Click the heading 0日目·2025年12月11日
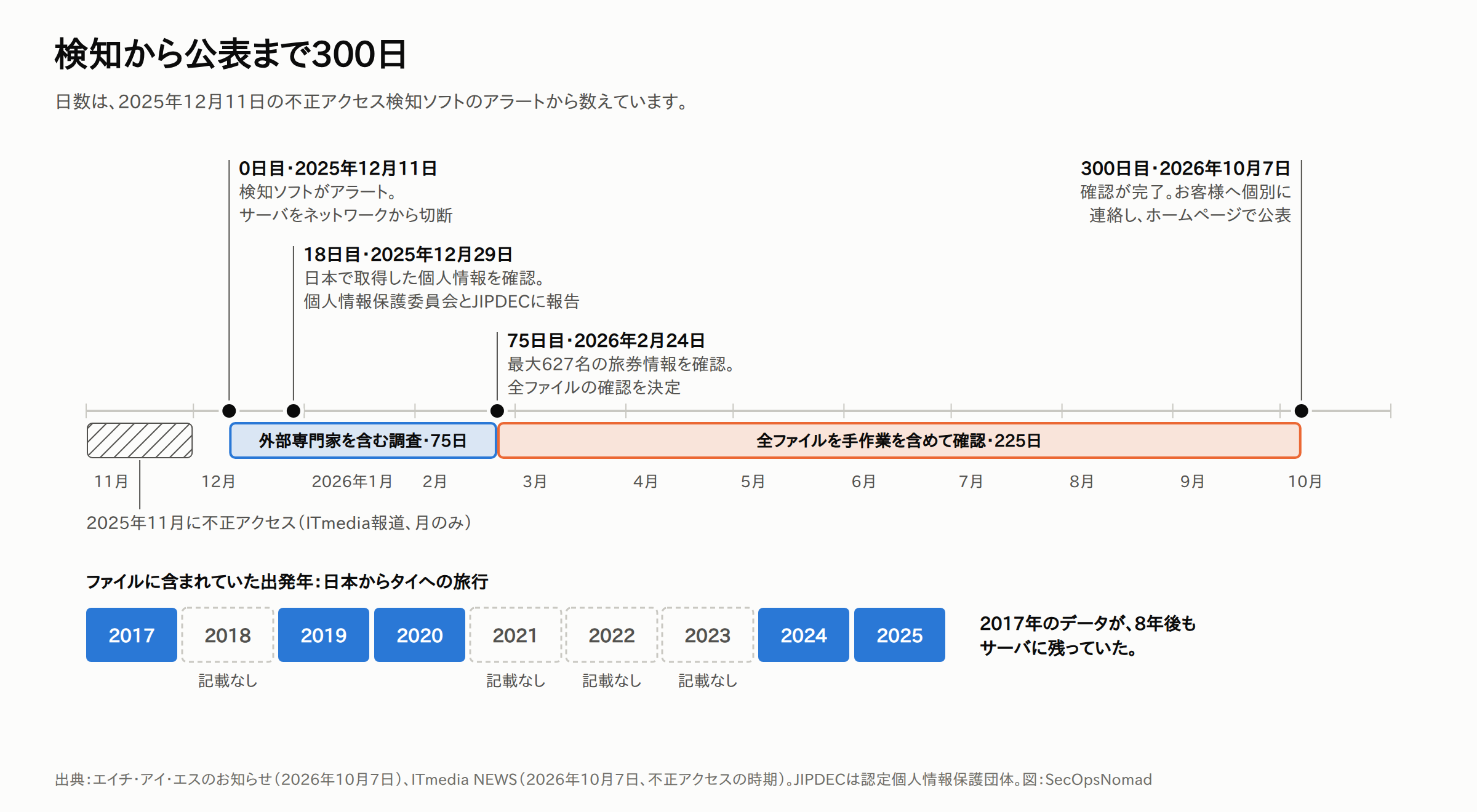The image size is (1477, 812). (x=338, y=168)
